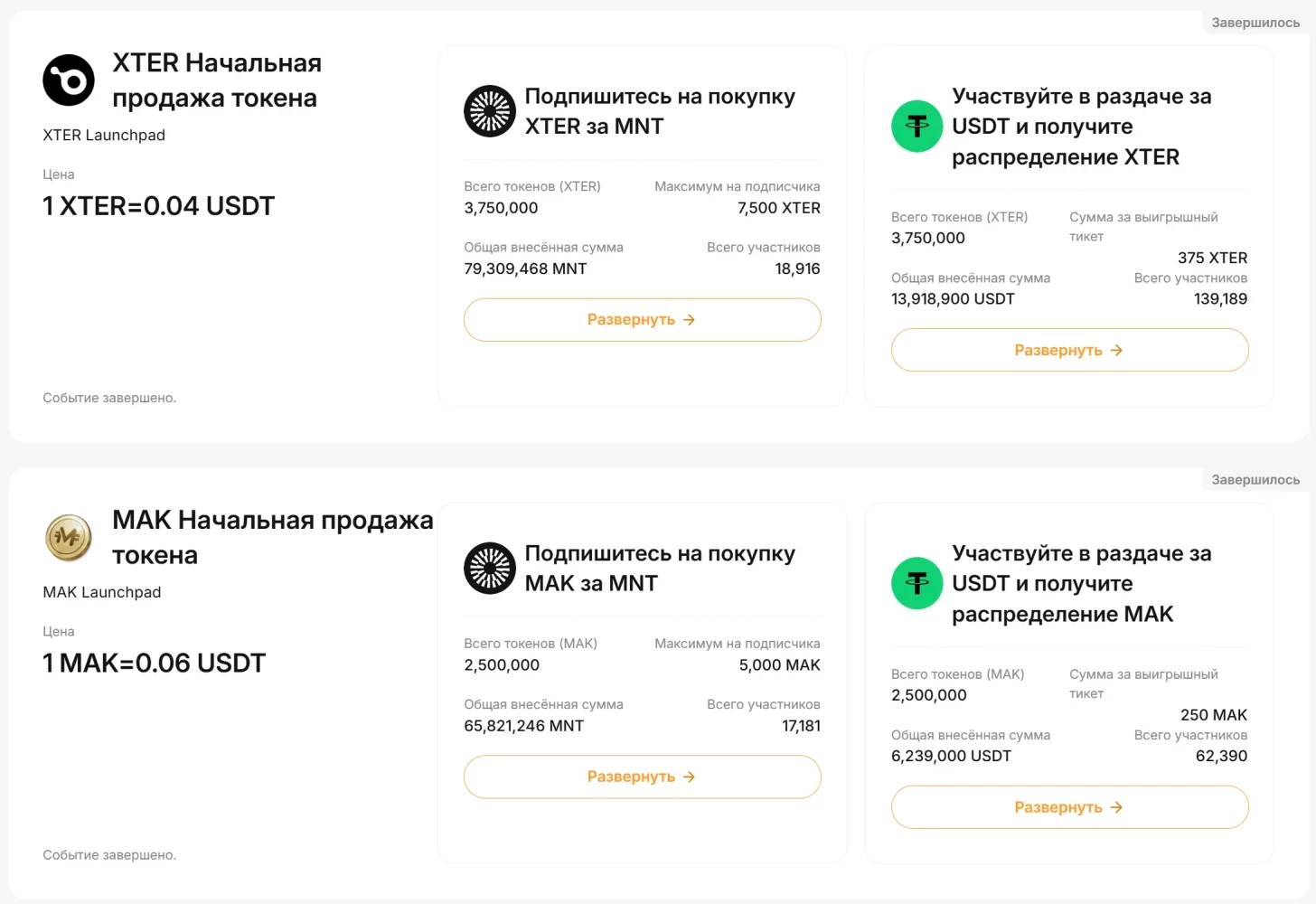Expand the MAK for MNT subscription details
Viewport: 1316px width, 904px height.
tap(642, 777)
